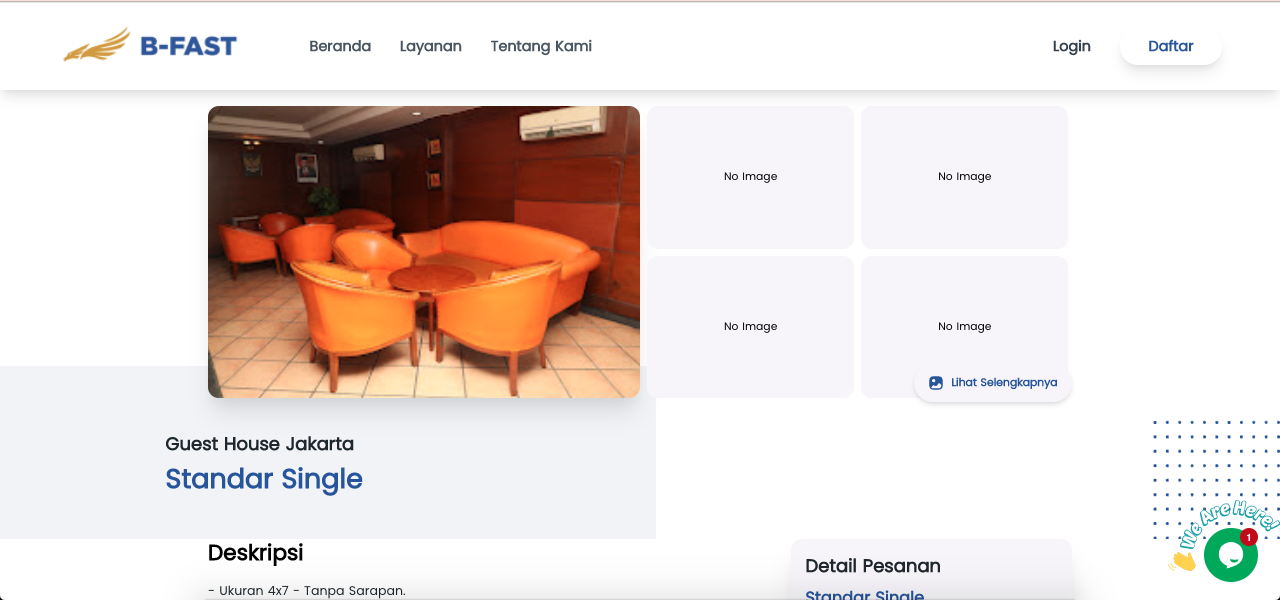The height and width of the screenshot is (600, 1280).
Task: Go to the Beranda page
Action: pos(340,46)
